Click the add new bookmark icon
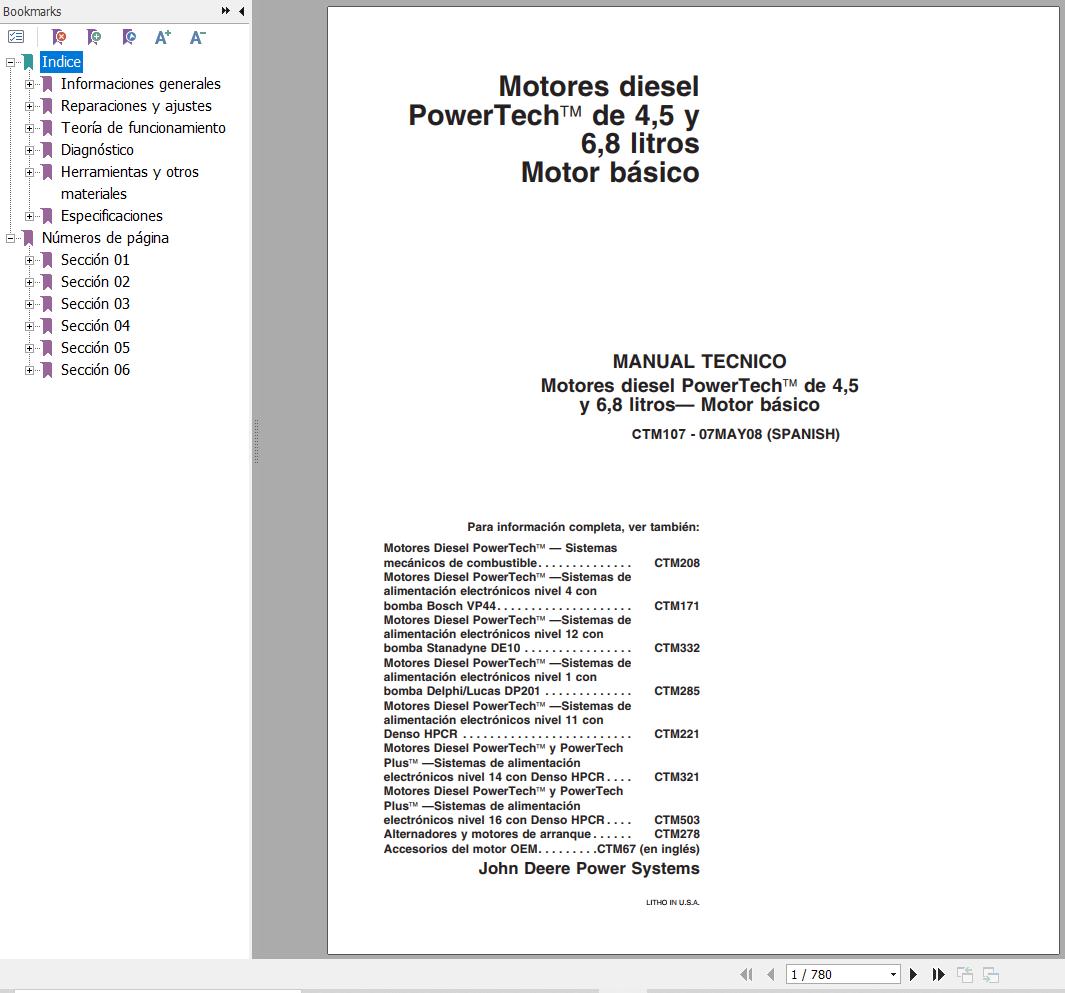Image resolution: width=1065 pixels, height=993 pixels. click(94, 37)
